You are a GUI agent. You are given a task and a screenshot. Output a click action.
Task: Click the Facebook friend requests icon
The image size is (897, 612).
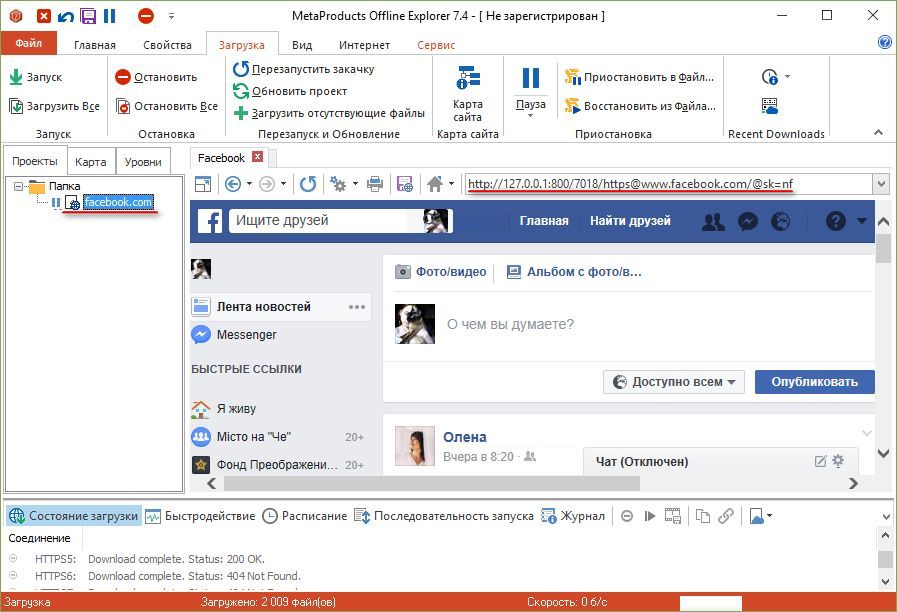point(713,221)
